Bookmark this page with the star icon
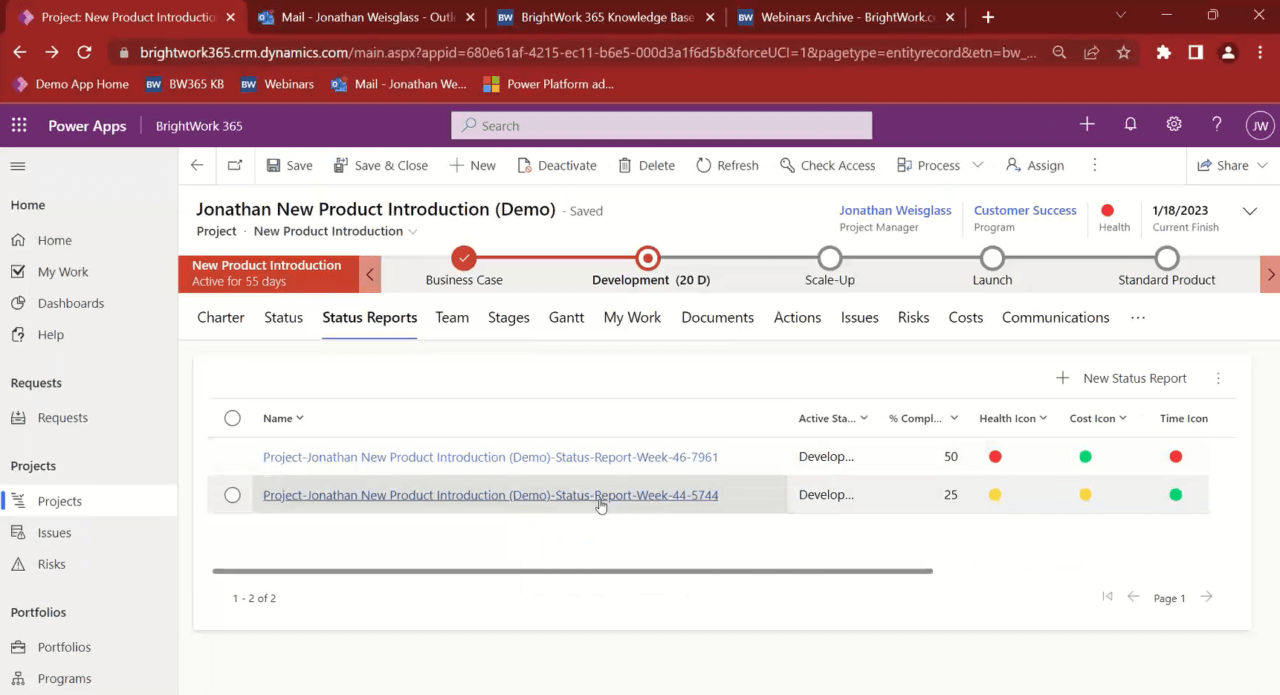 [x=1123, y=52]
